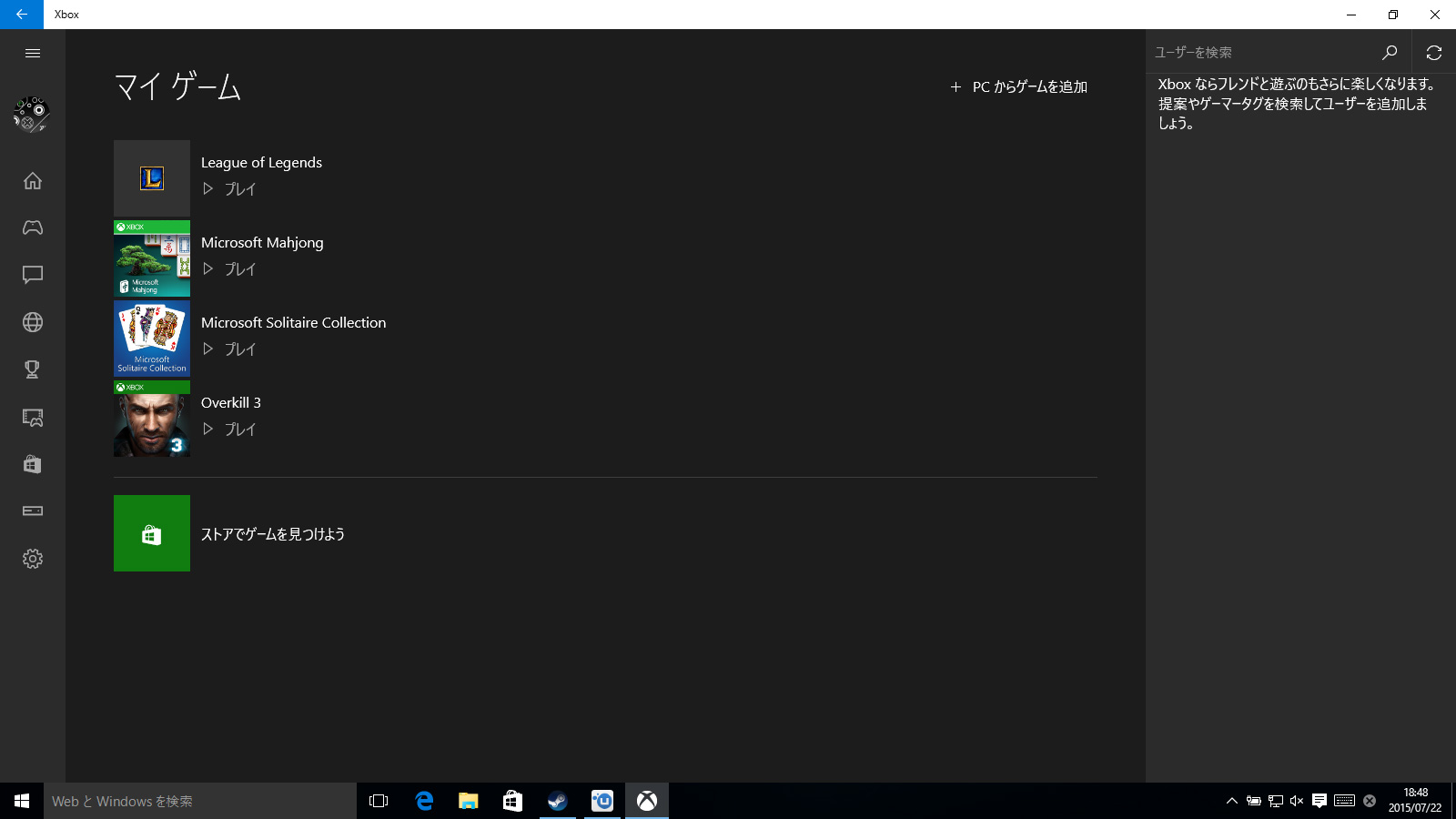The height and width of the screenshot is (819, 1456).
Task: Open Store bag icon in sidebar
Action: (x=33, y=464)
